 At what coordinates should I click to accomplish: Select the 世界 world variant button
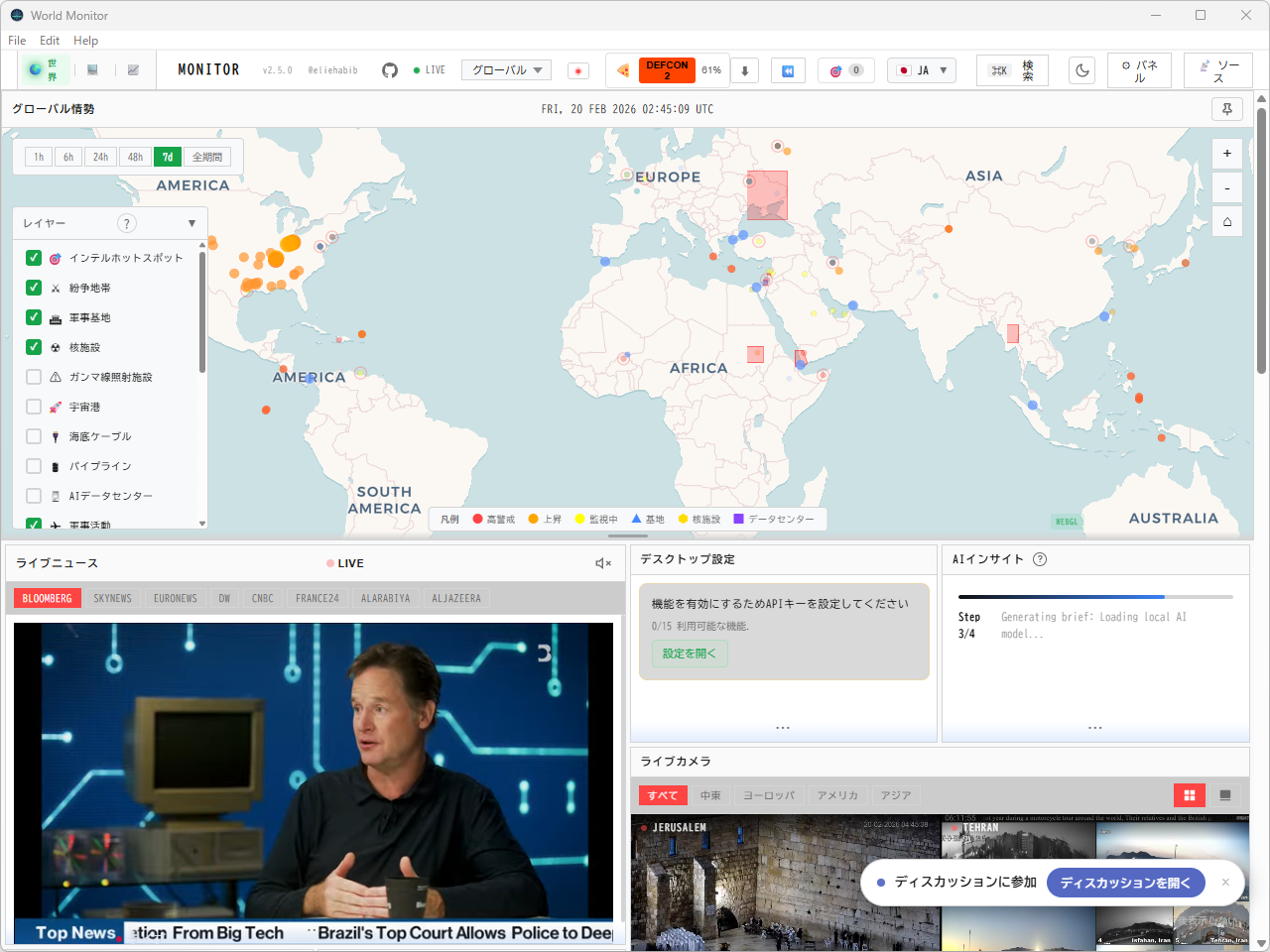click(x=45, y=69)
